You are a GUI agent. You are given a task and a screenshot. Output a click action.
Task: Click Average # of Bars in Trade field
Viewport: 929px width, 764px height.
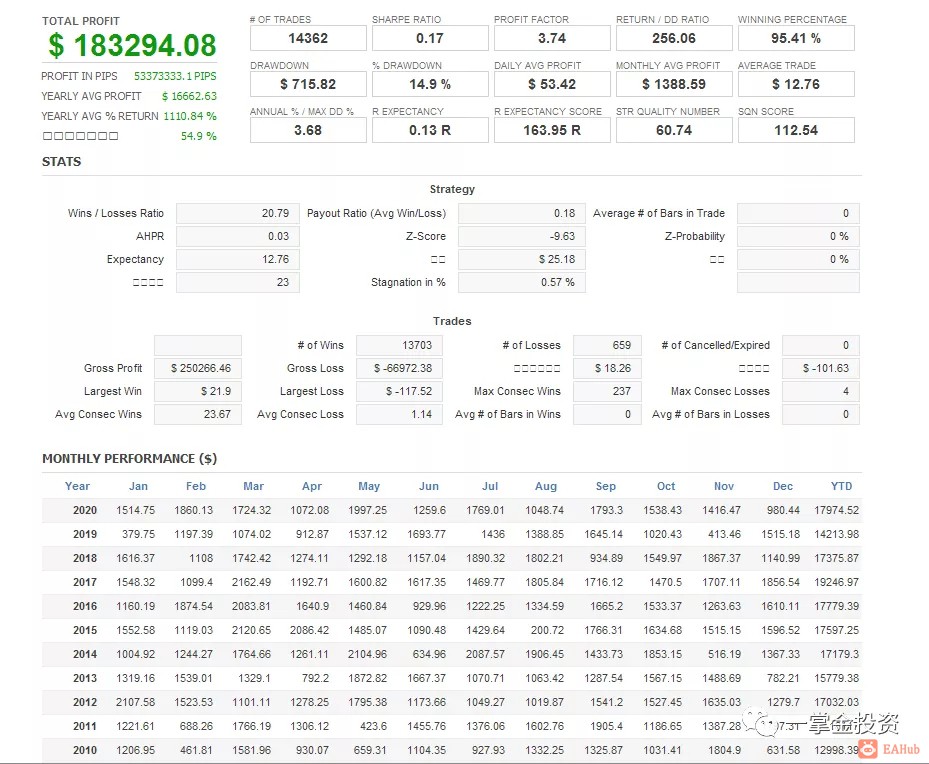point(798,213)
